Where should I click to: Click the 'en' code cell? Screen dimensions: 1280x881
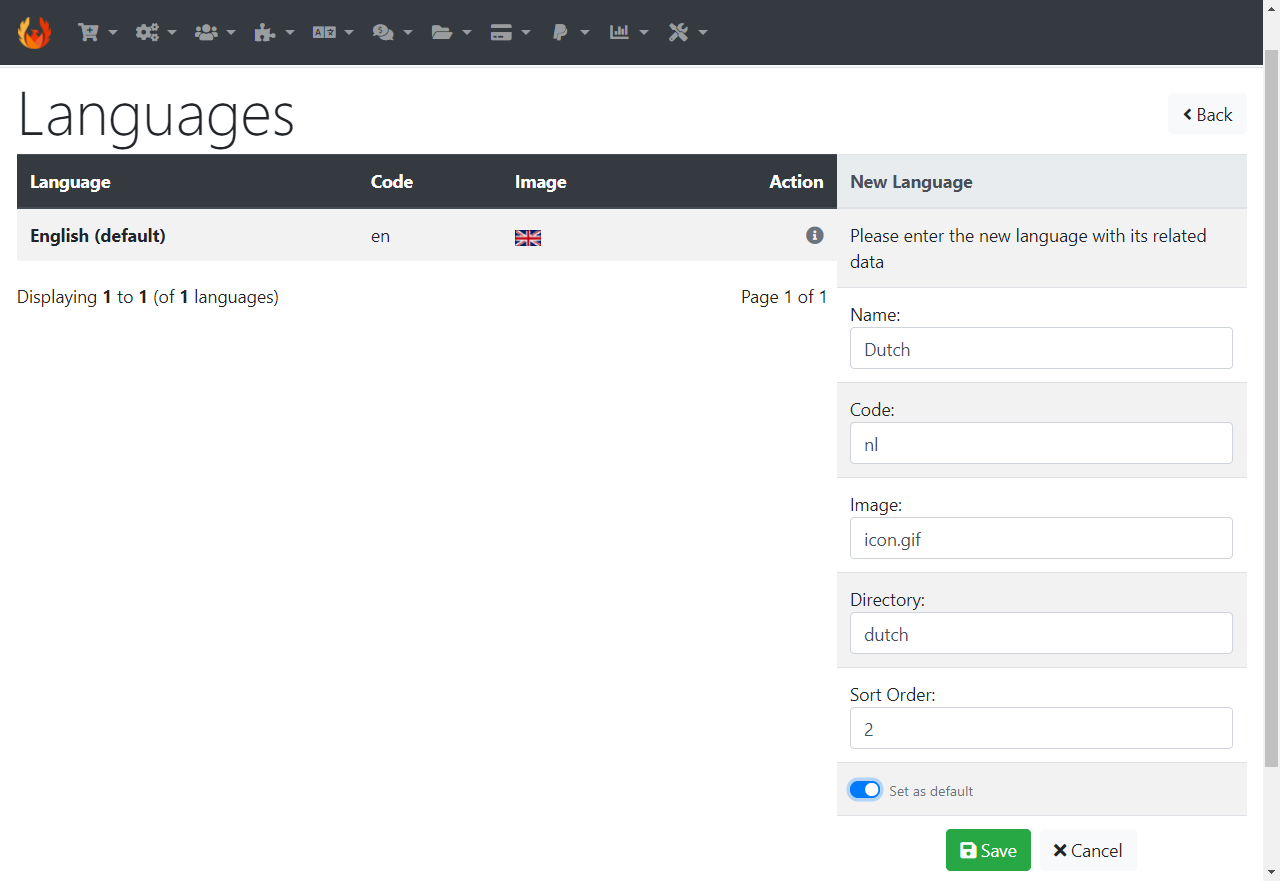pyautogui.click(x=380, y=237)
